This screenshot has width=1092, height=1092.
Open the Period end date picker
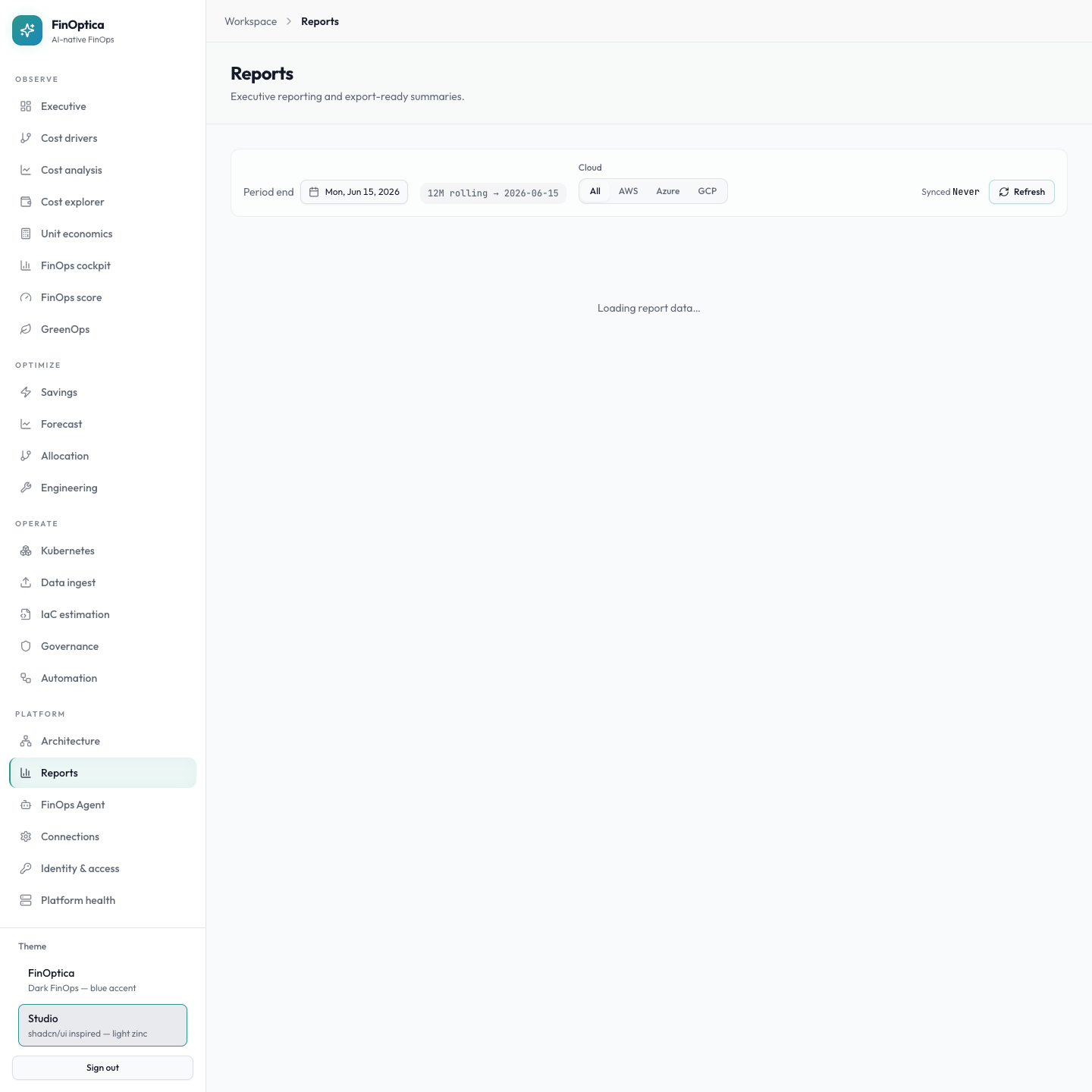click(354, 192)
